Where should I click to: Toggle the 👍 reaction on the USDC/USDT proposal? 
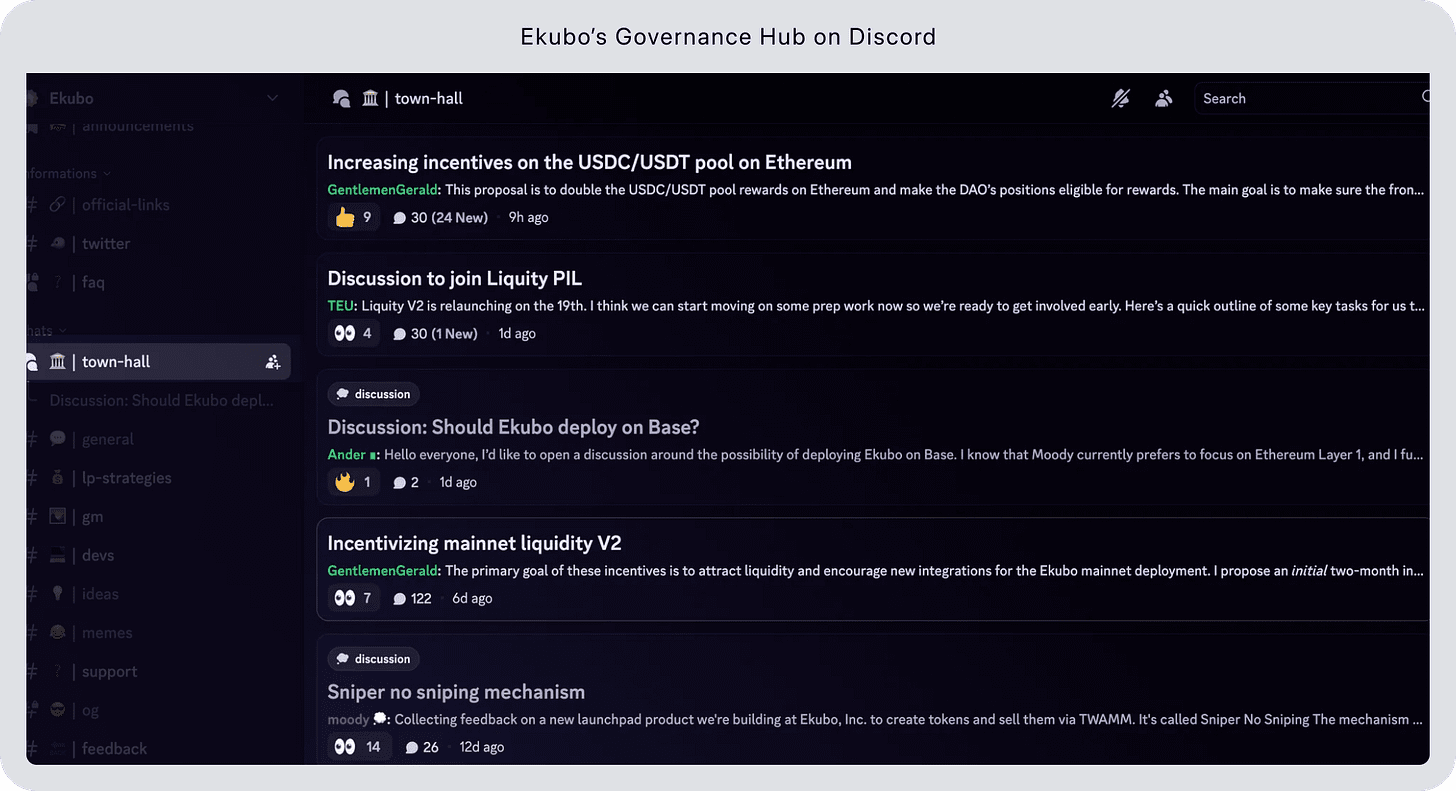click(353, 216)
